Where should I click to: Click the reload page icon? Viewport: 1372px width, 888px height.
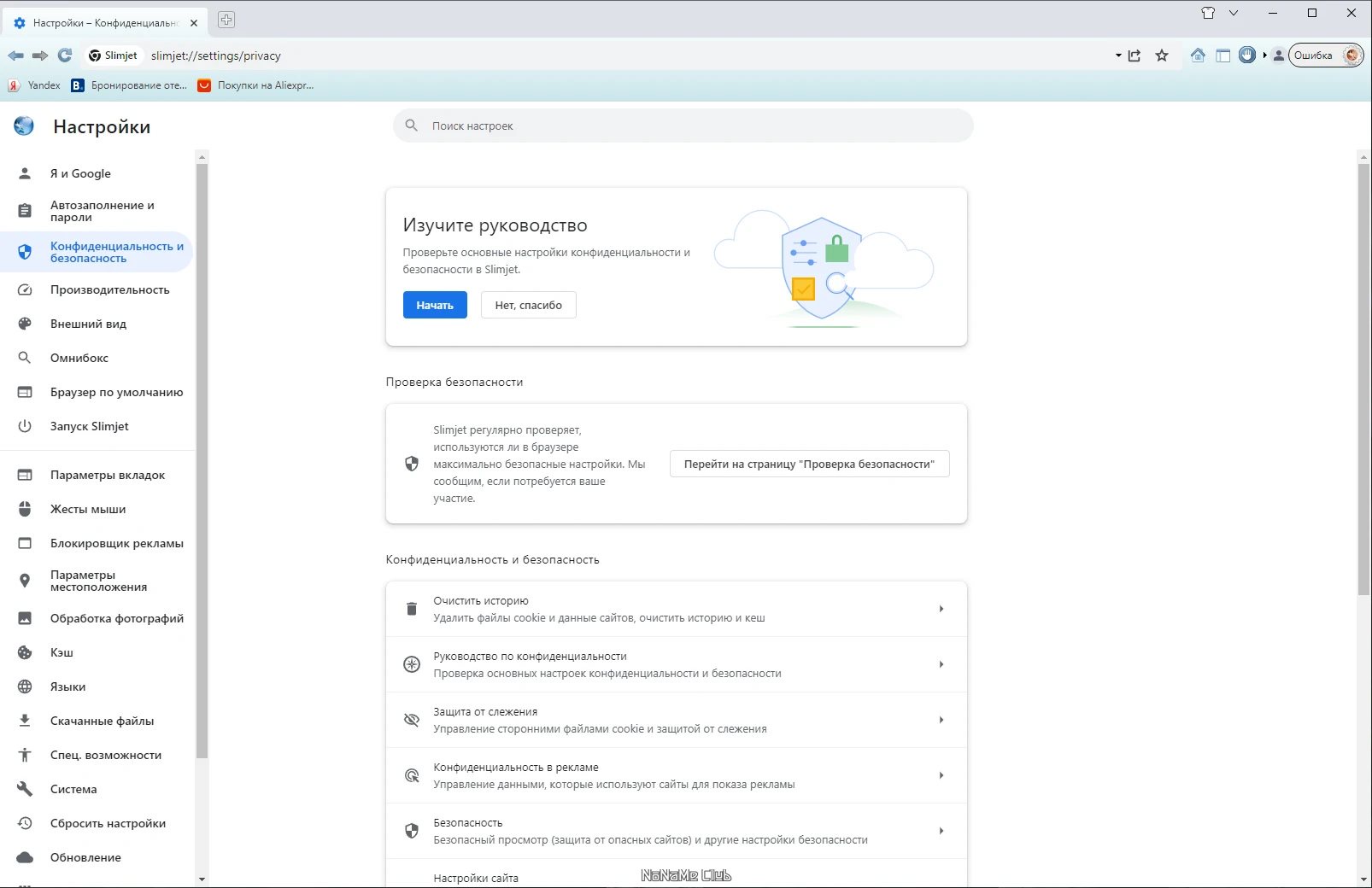65,55
